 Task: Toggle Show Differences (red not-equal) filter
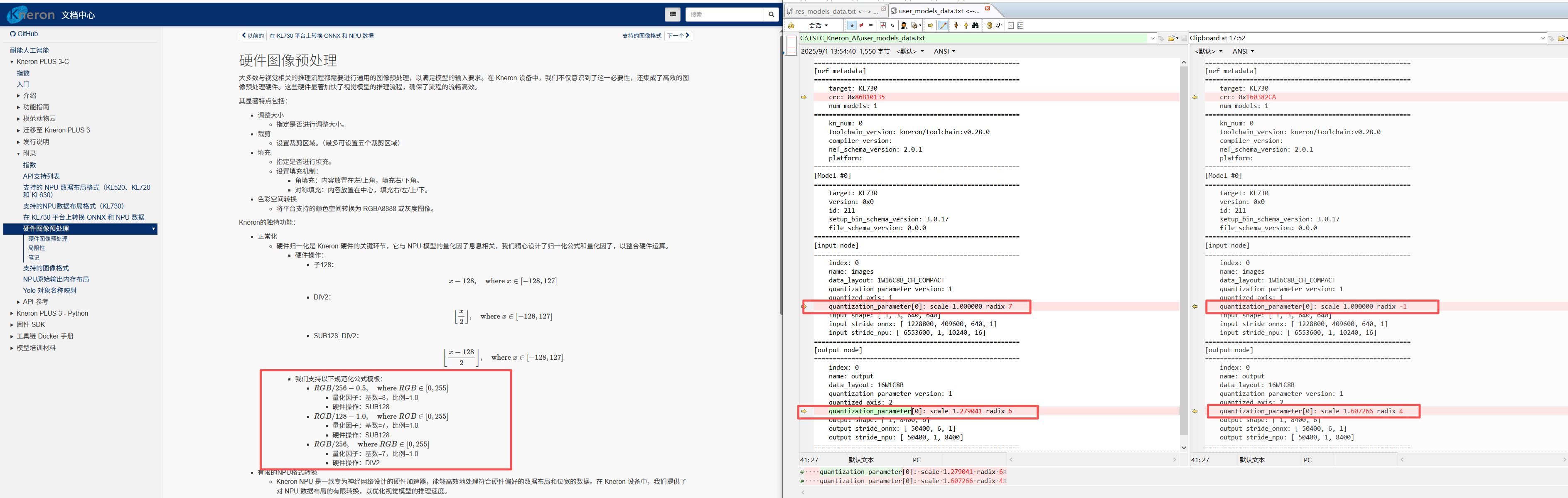[x=861, y=26]
